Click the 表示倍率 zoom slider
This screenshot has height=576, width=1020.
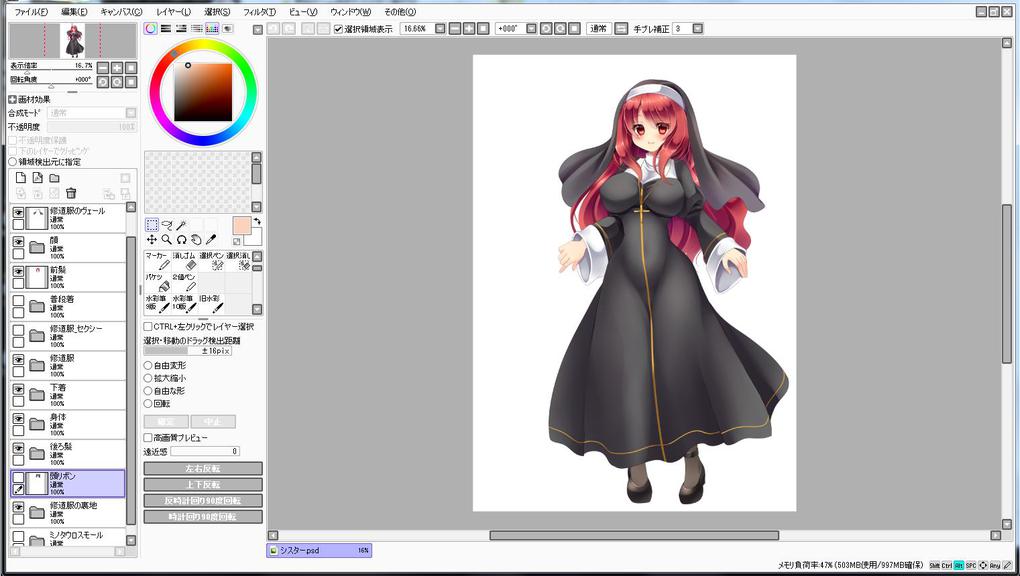51,70
